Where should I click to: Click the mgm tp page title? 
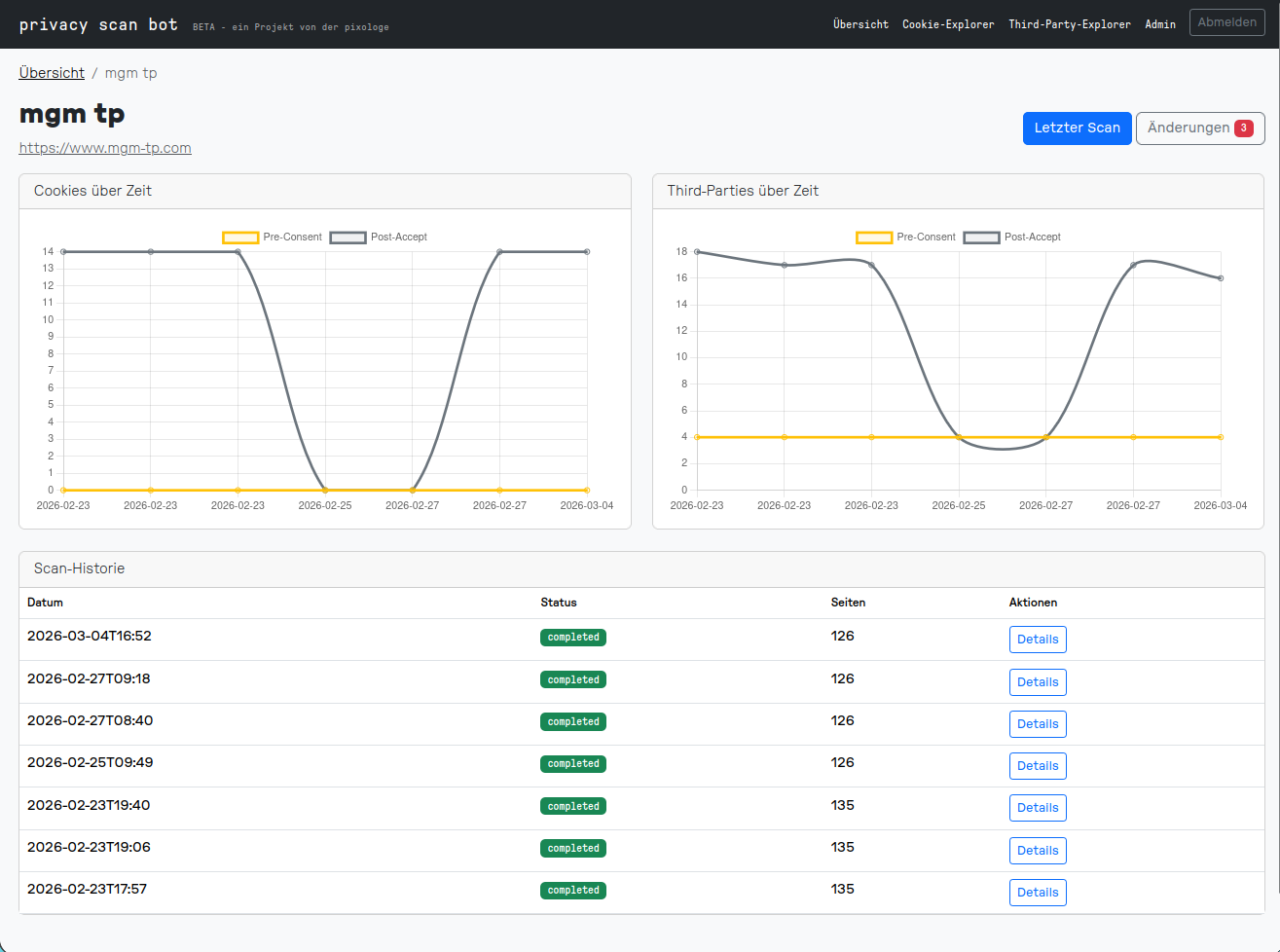point(72,114)
